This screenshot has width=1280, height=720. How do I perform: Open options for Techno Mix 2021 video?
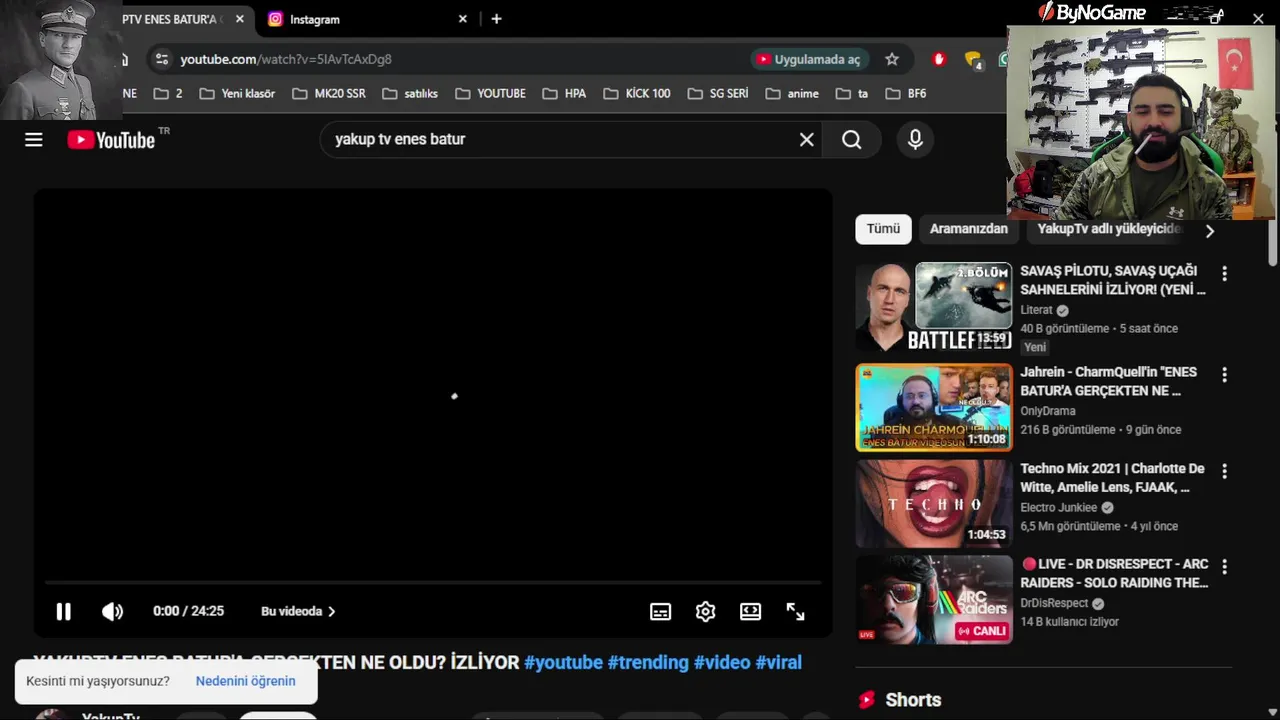click(1224, 470)
